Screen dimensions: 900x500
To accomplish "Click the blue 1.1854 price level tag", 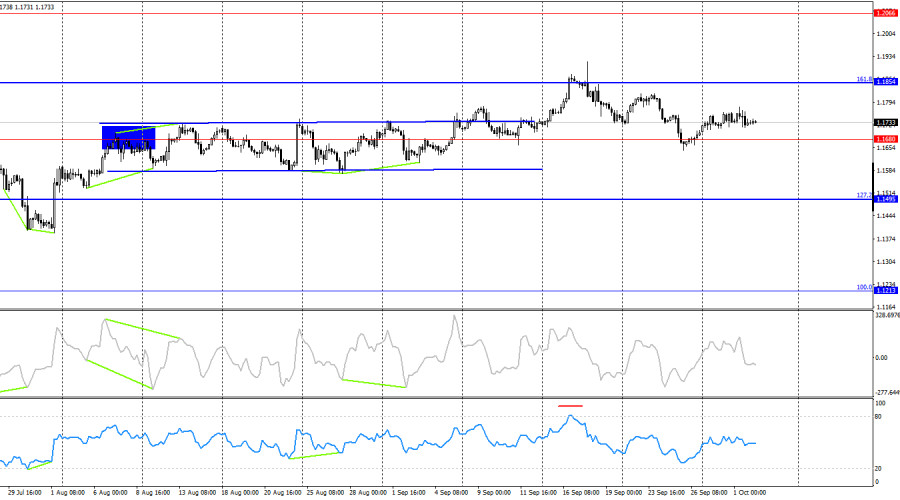I will coord(884,81).
